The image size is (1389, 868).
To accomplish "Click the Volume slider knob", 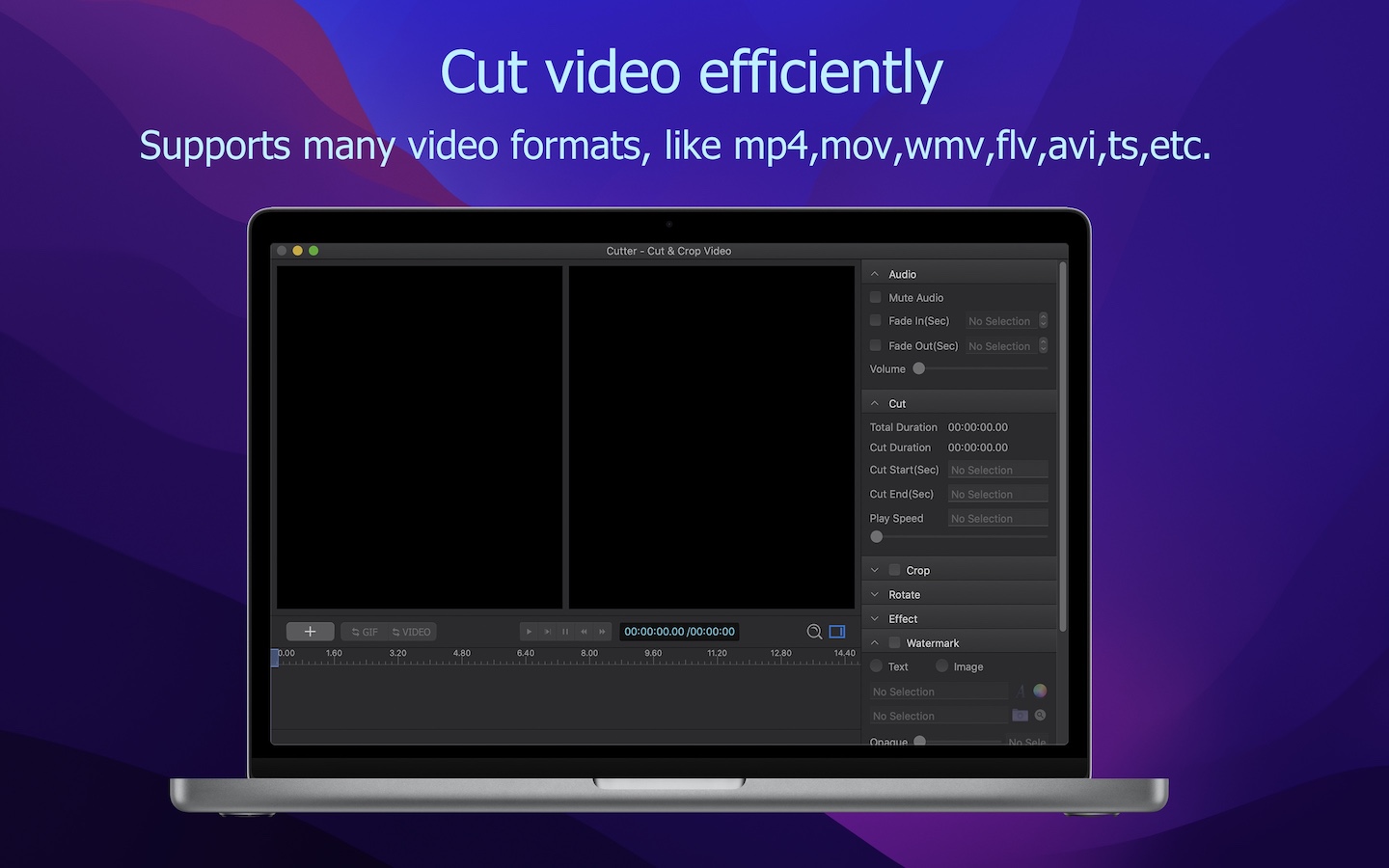I will 919,368.
